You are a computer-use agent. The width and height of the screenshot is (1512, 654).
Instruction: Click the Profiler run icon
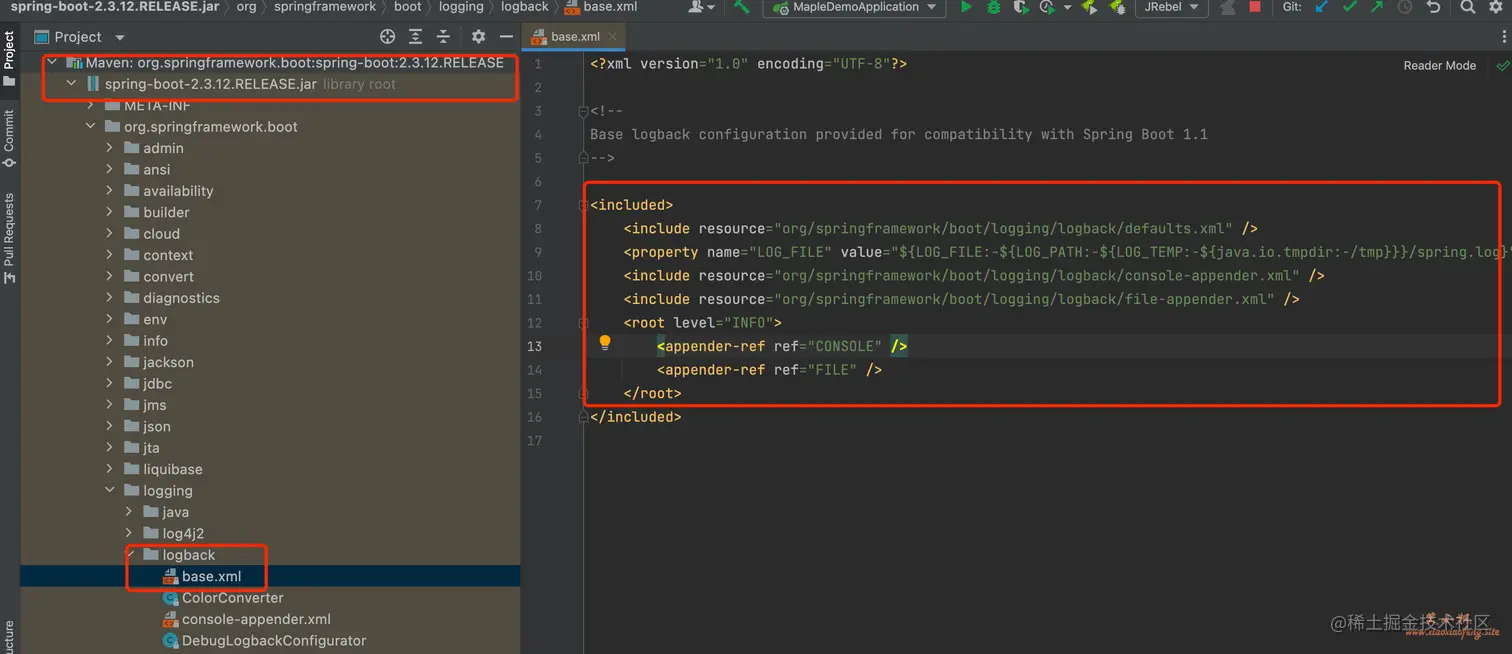point(1046,7)
